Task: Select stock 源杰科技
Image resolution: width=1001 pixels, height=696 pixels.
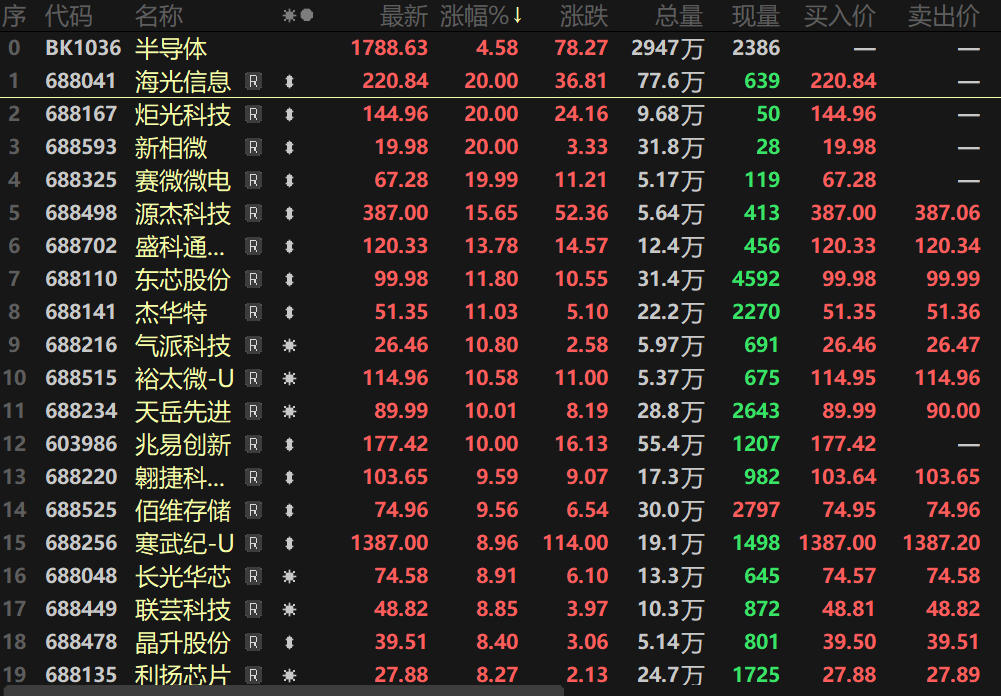Action: point(183,213)
